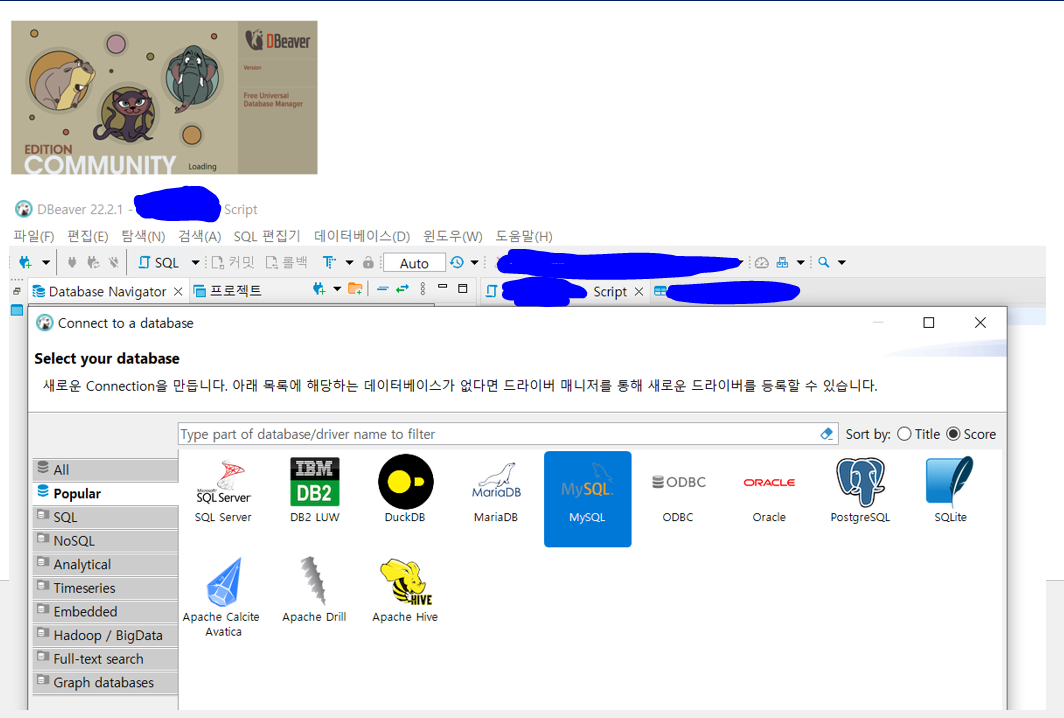Click the Disconnect plug icon

(113, 262)
